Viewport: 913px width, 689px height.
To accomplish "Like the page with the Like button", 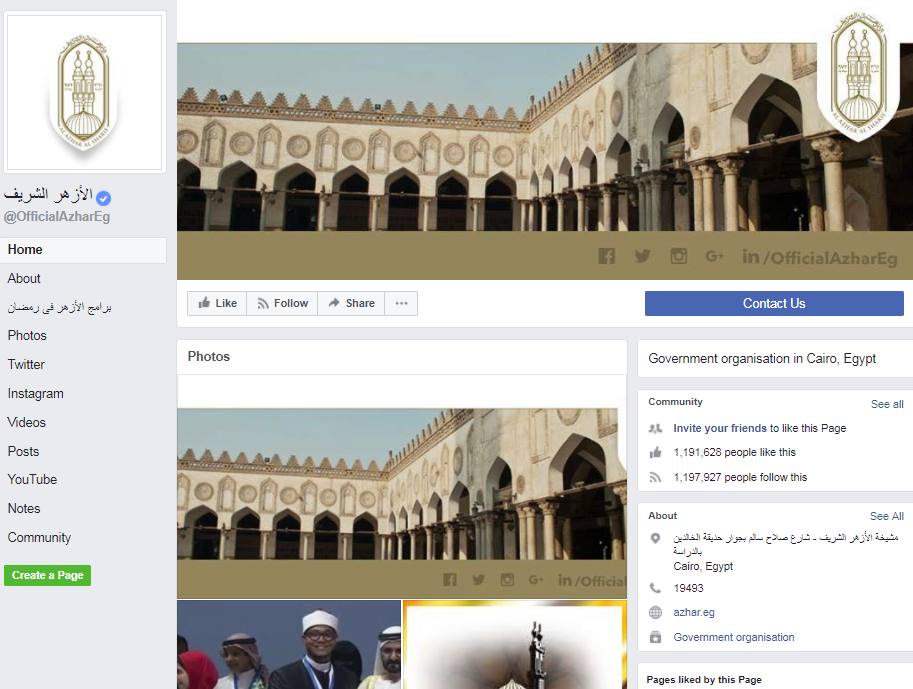I will point(217,303).
